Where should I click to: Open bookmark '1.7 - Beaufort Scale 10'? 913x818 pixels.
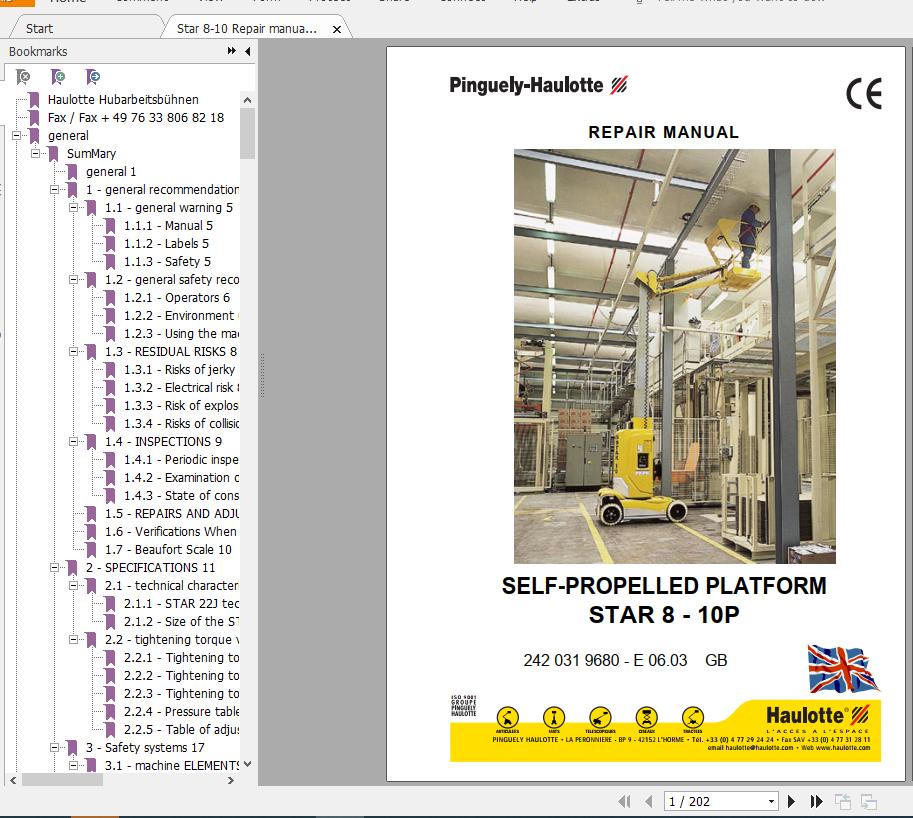[168, 550]
